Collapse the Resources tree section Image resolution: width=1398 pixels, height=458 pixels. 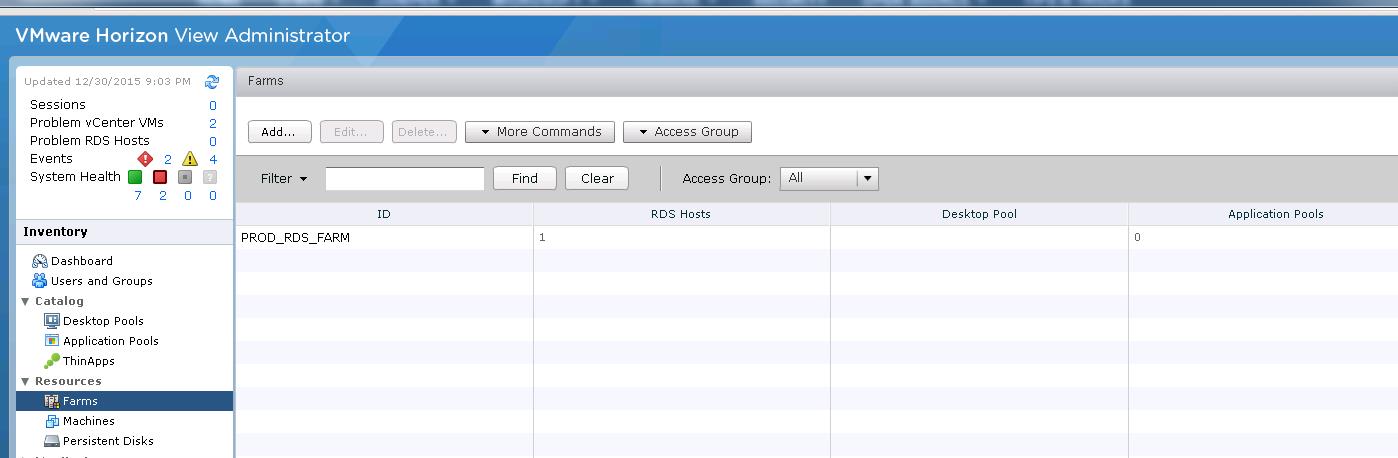coord(26,381)
